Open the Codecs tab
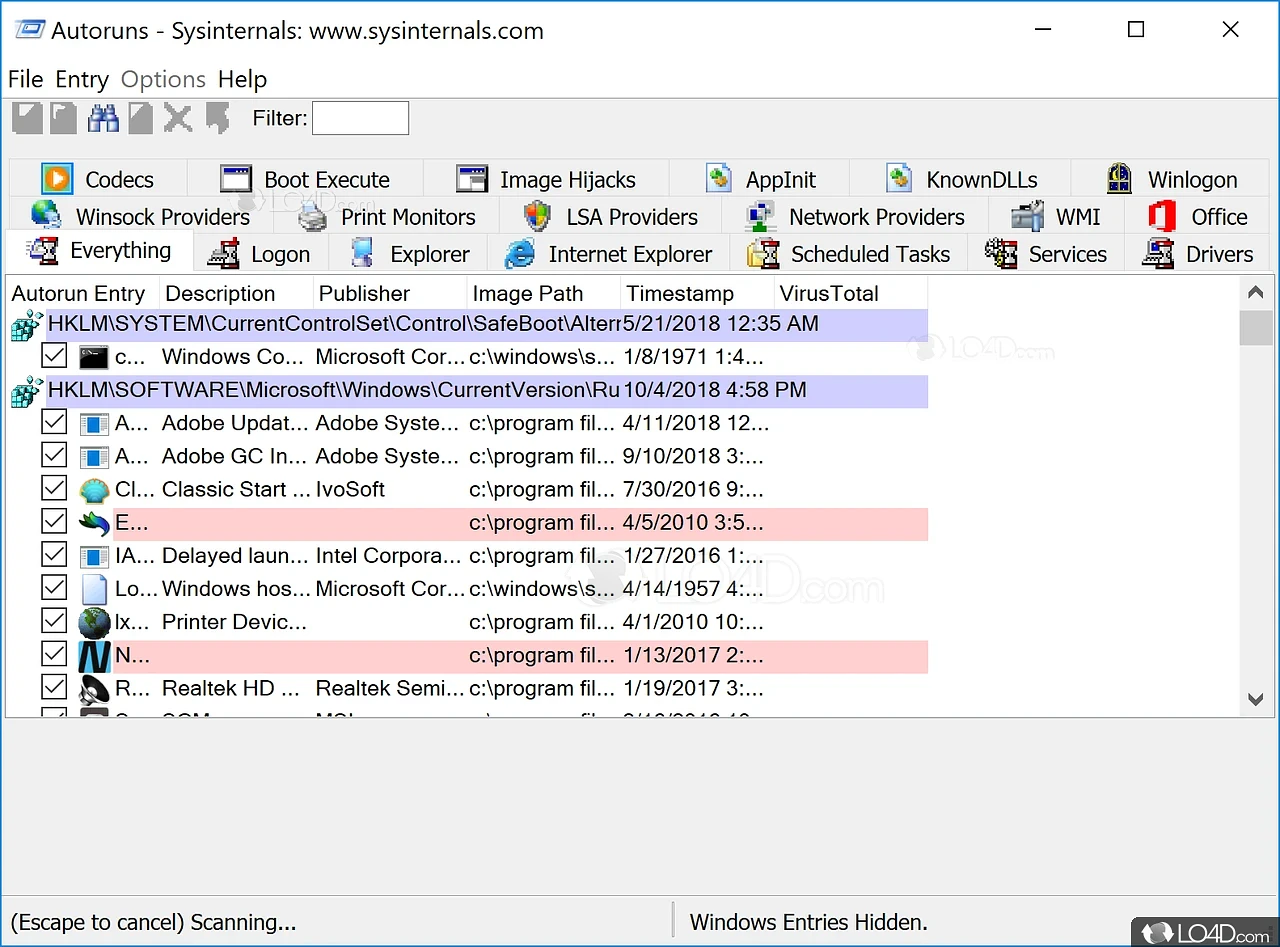 point(98,180)
